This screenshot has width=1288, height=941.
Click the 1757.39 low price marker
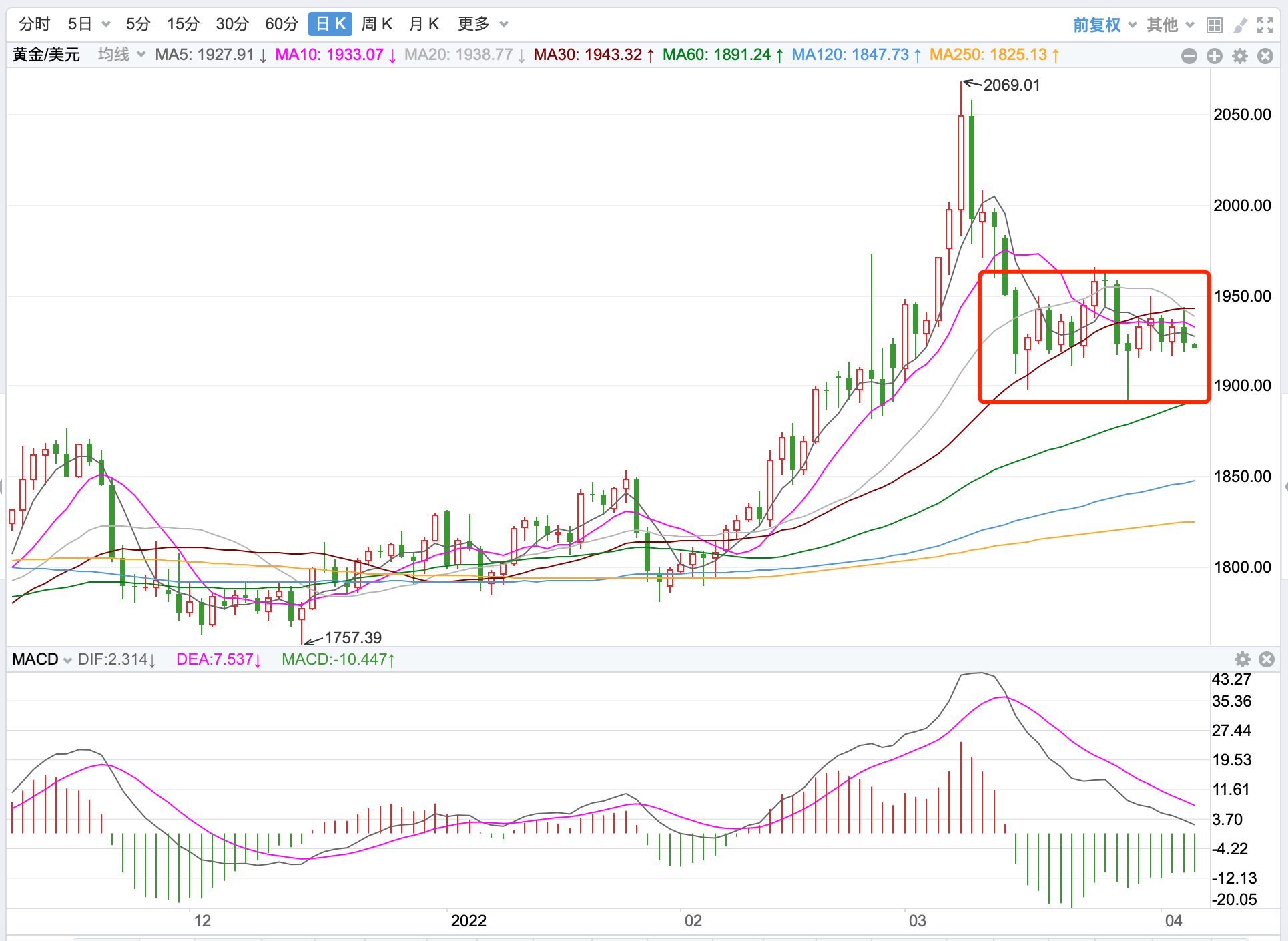pos(353,637)
